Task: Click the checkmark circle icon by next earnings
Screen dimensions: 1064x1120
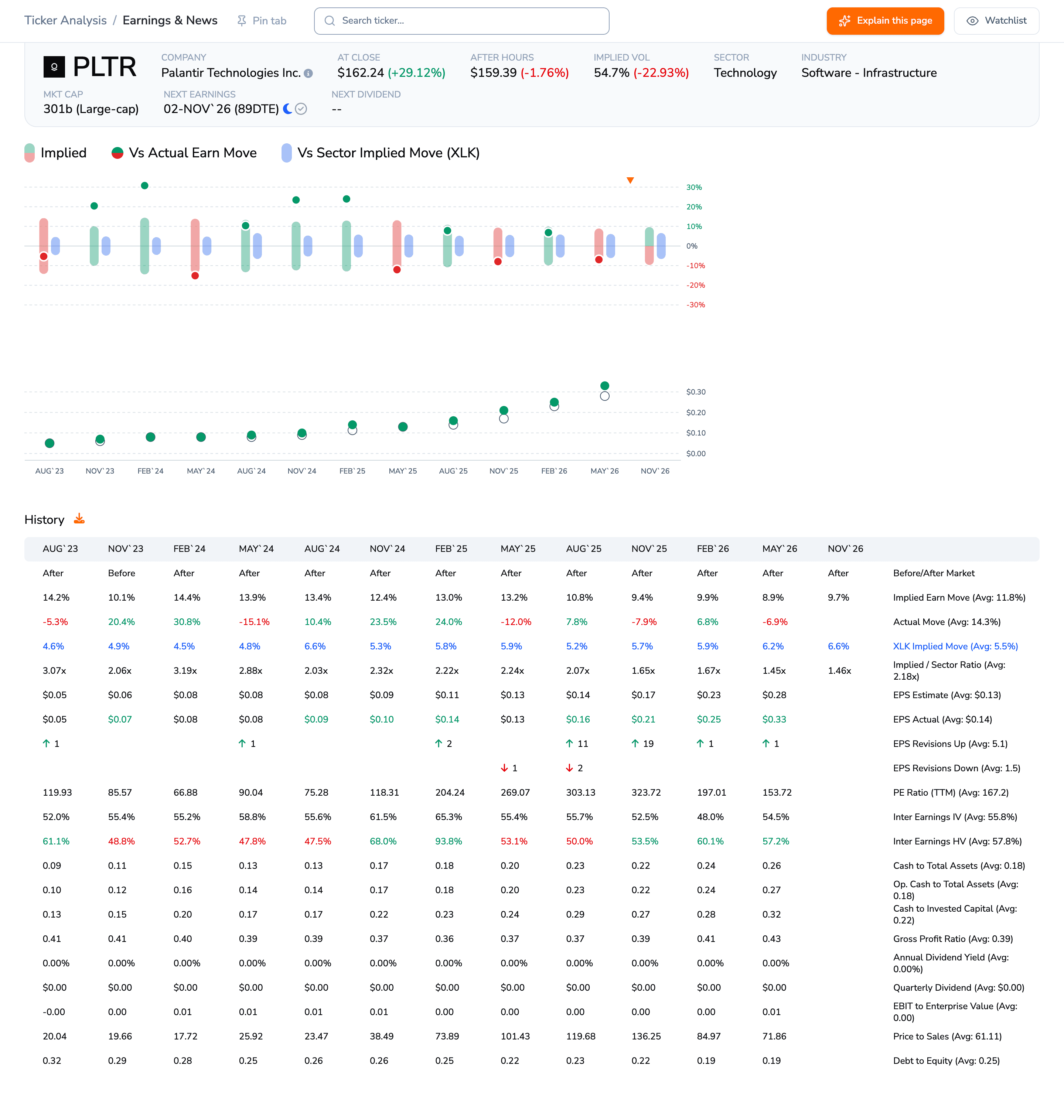Action: (x=301, y=109)
